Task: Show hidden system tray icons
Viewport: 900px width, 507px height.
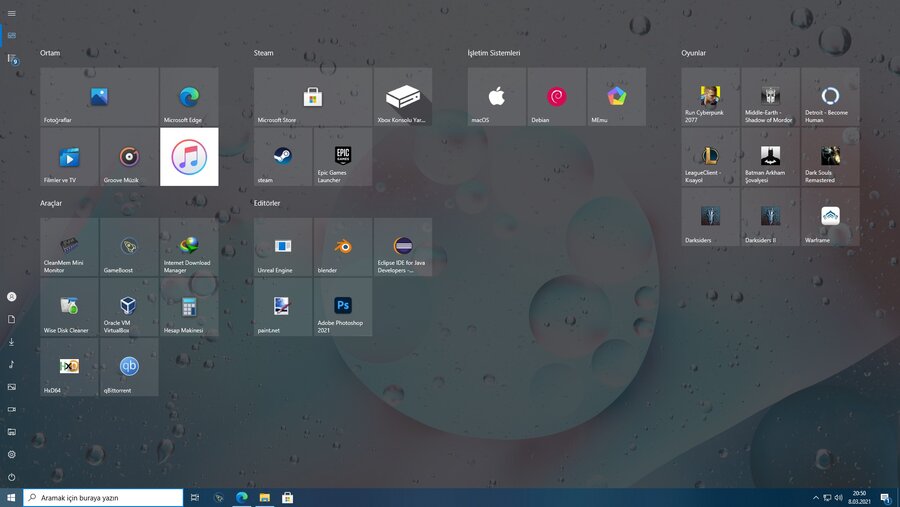Action: tap(815, 497)
